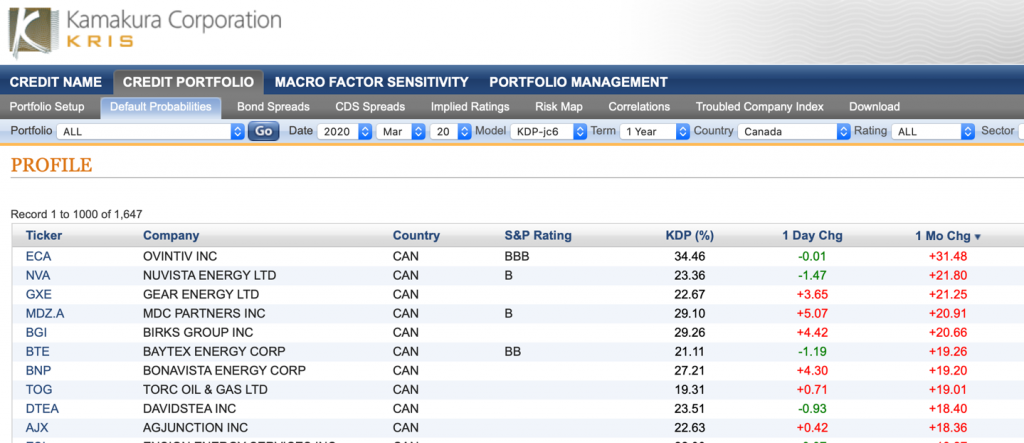This screenshot has height=443, width=1024.
Task: Open the Rating ALL dropdown
Action: 933,131
